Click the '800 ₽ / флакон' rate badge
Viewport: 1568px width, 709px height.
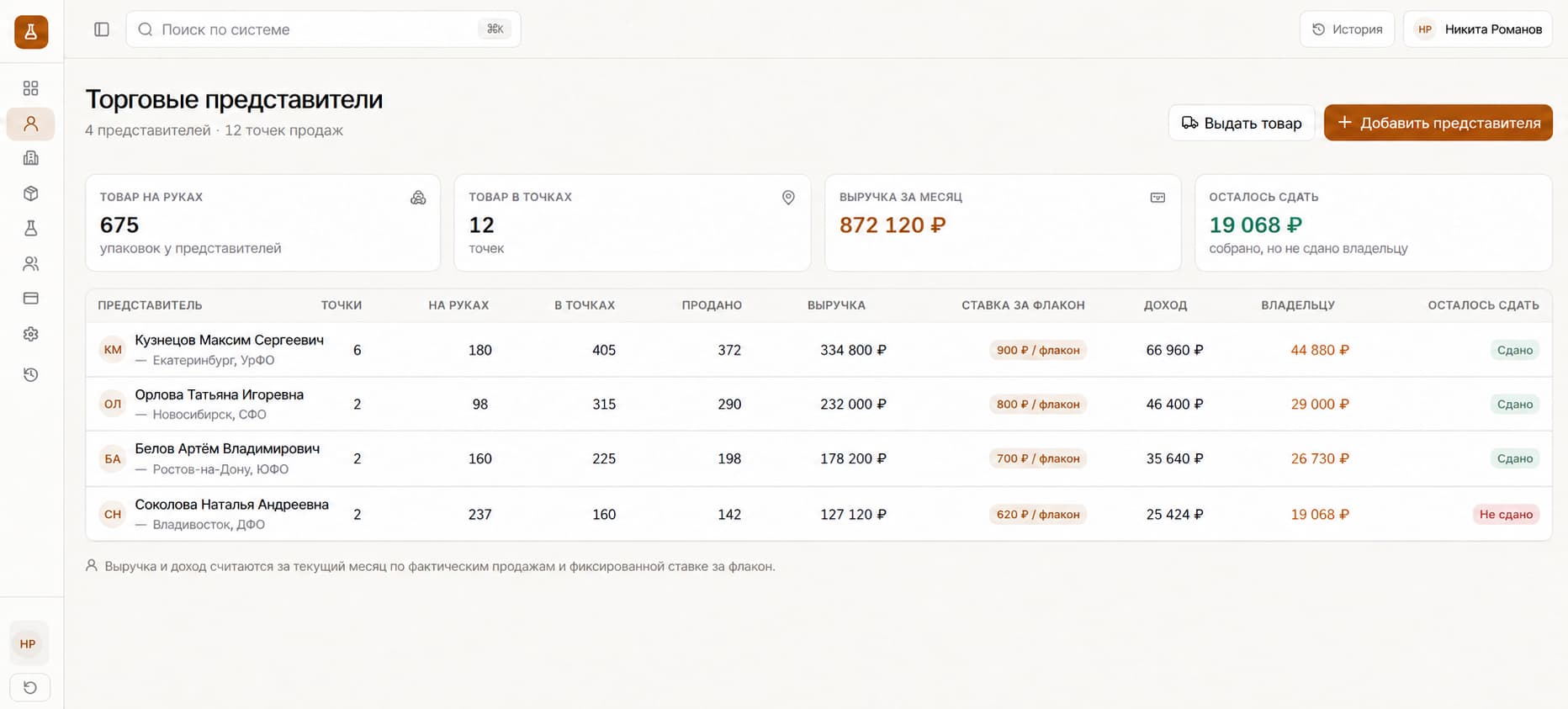tap(1038, 404)
